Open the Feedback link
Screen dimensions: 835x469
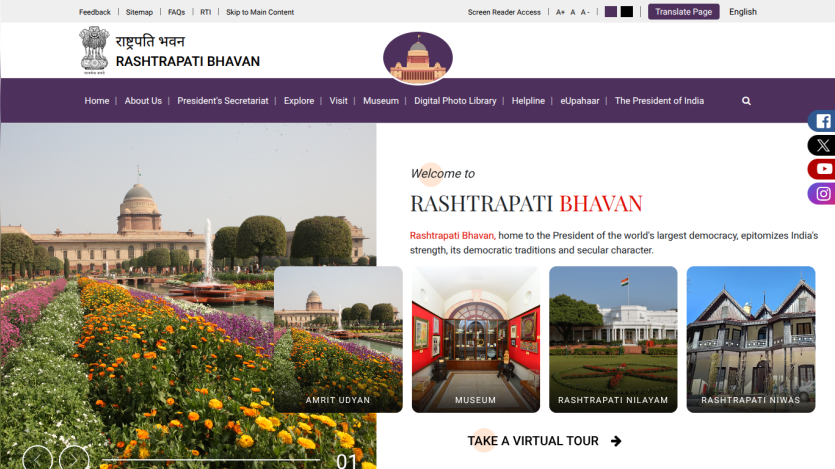[x=95, y=12]
